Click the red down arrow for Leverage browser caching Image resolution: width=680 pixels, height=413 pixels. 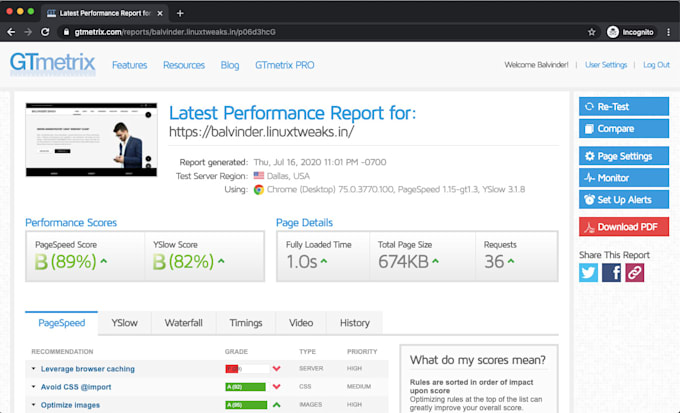click(276, 369)
